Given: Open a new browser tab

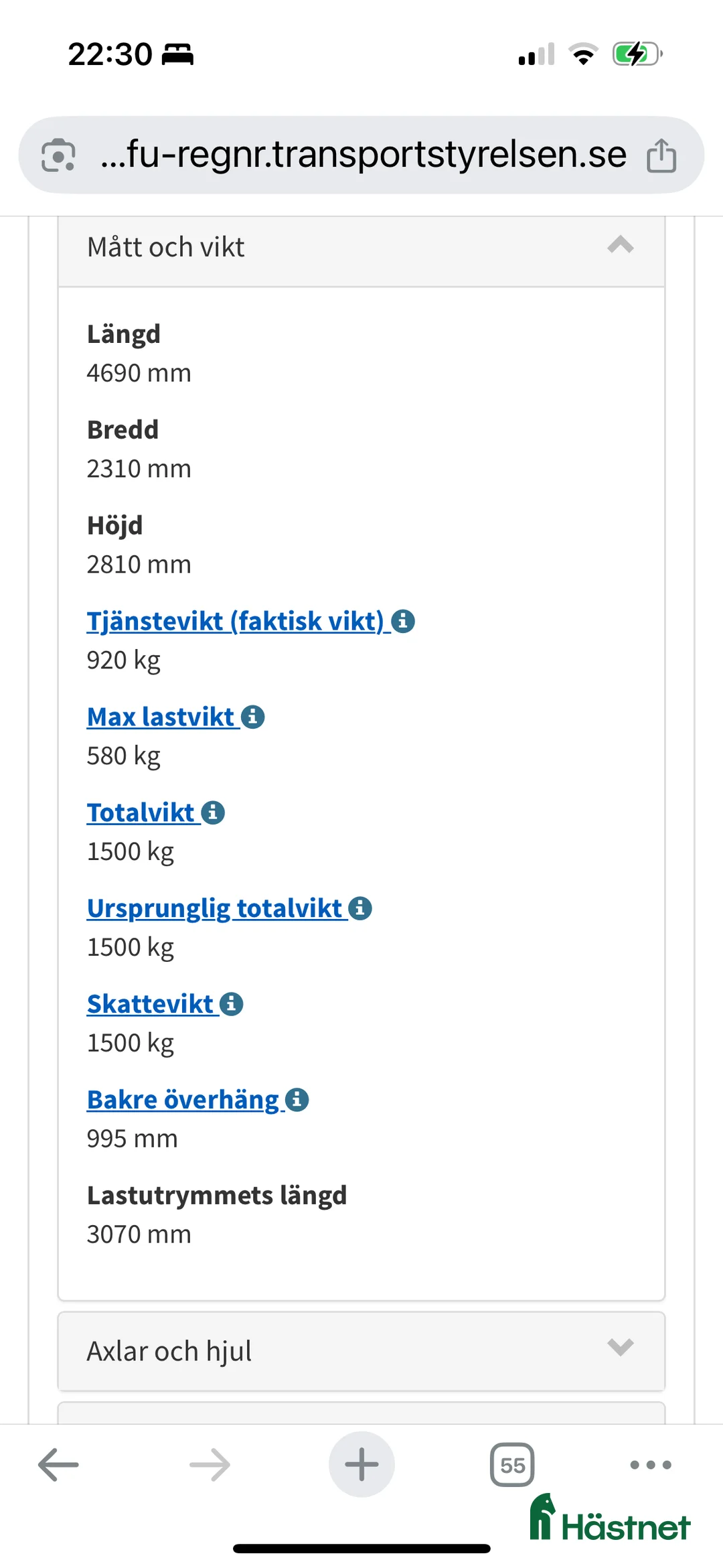Looking at the screenshot, I should coord(361,1464).
